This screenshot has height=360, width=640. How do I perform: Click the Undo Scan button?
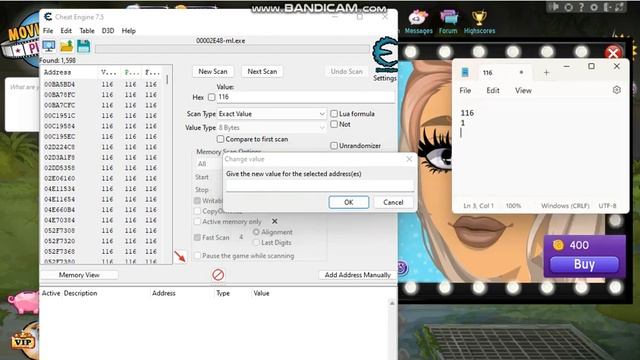pos(347,71)
